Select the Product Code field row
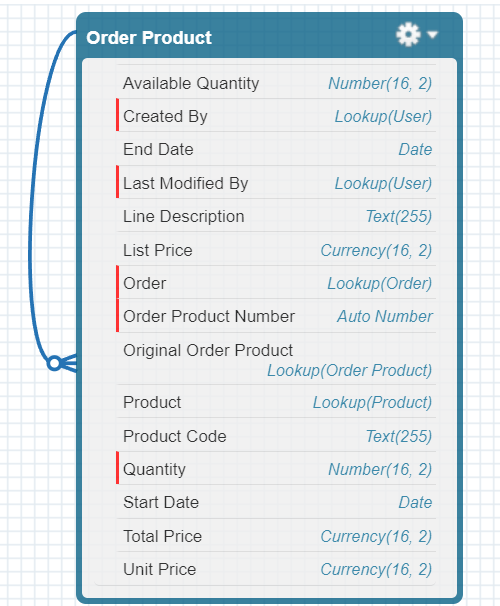The width and height of the screenshot is (500, 606). tap(276, 435)
